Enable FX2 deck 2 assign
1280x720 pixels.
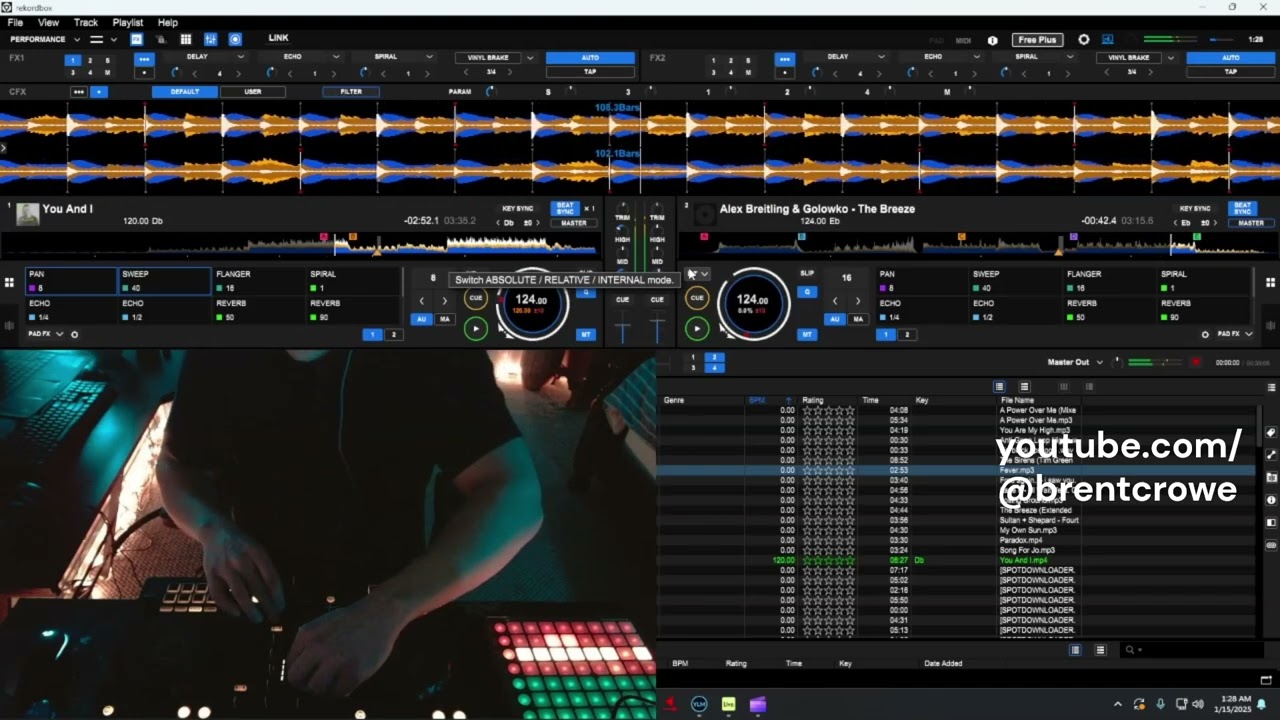pos(730,60)
